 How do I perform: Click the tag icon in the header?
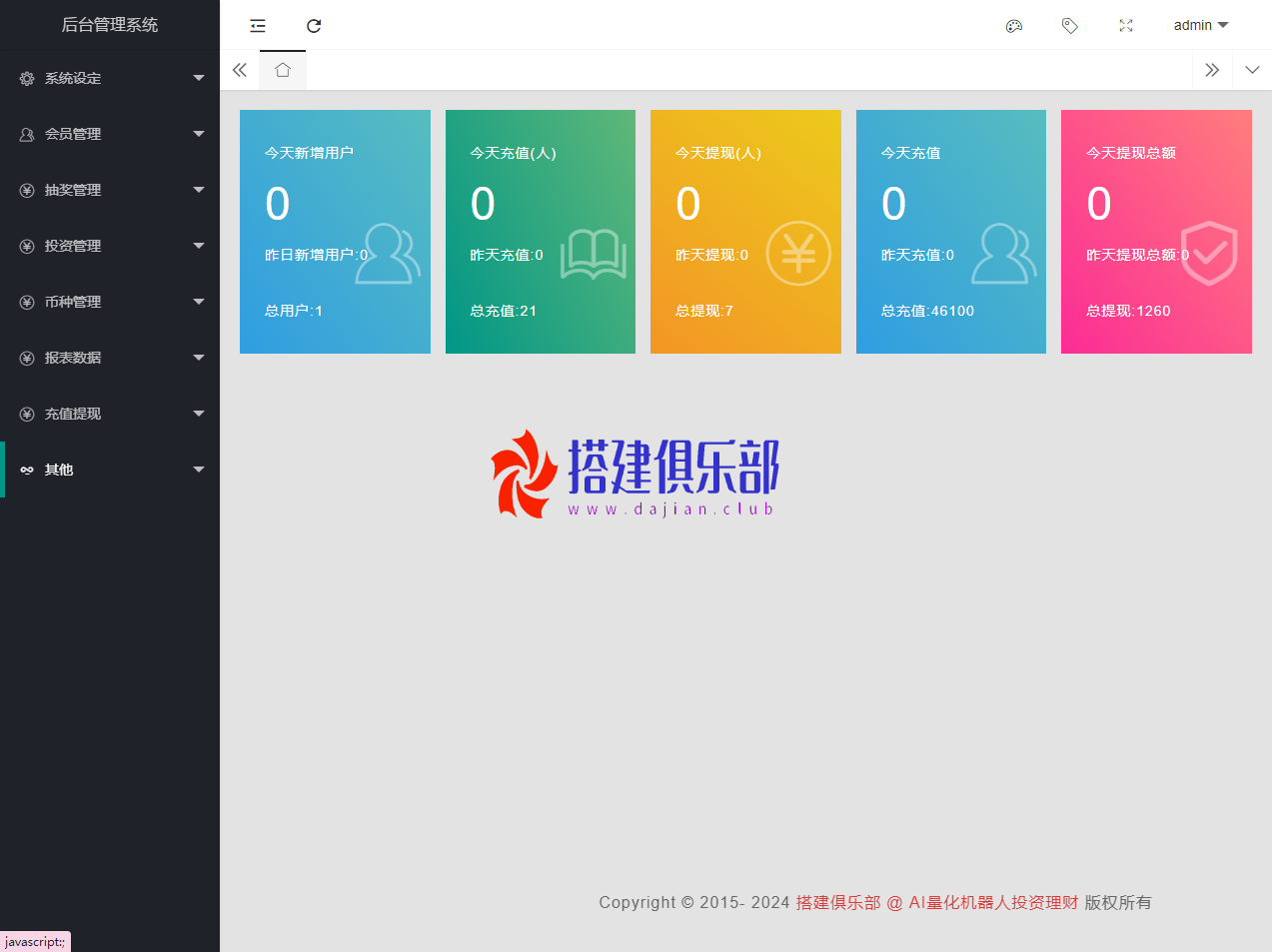[1070, 26]
